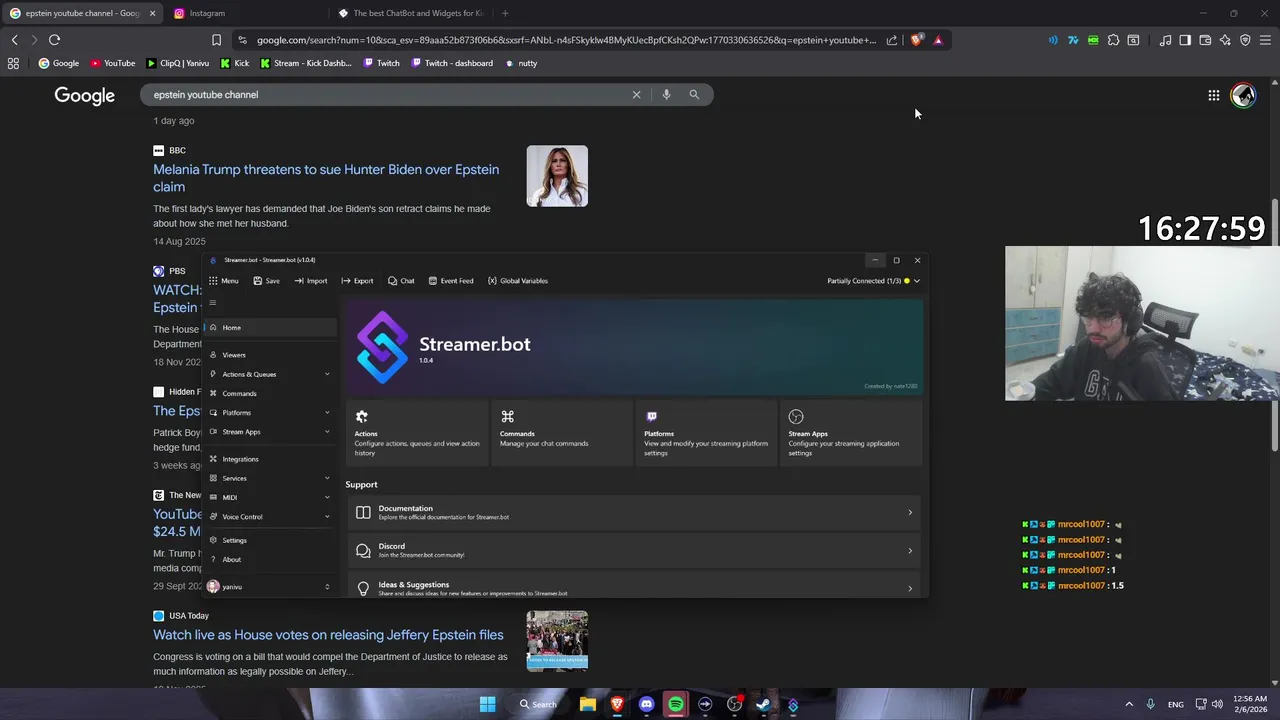Open Event Feed in Streamer.bot

[451, 281]
